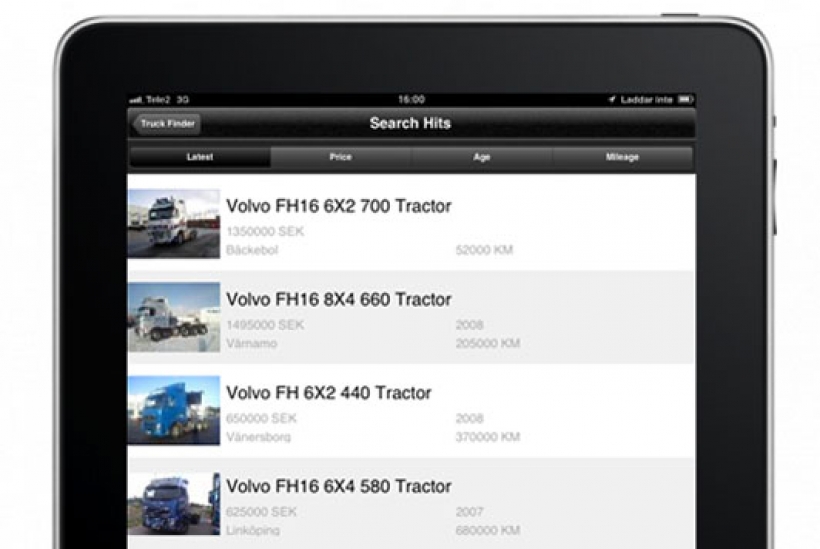Click the 680000 KM mileage value
820x549 pixels.
tap(488, 531)
